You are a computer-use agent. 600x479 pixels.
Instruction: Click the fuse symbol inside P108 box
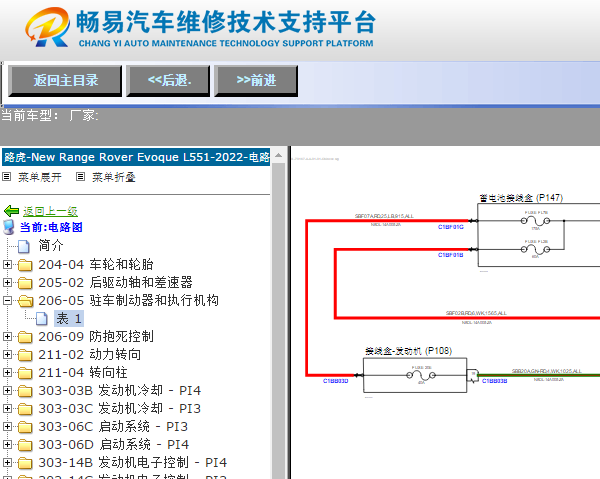pos(421,376)
